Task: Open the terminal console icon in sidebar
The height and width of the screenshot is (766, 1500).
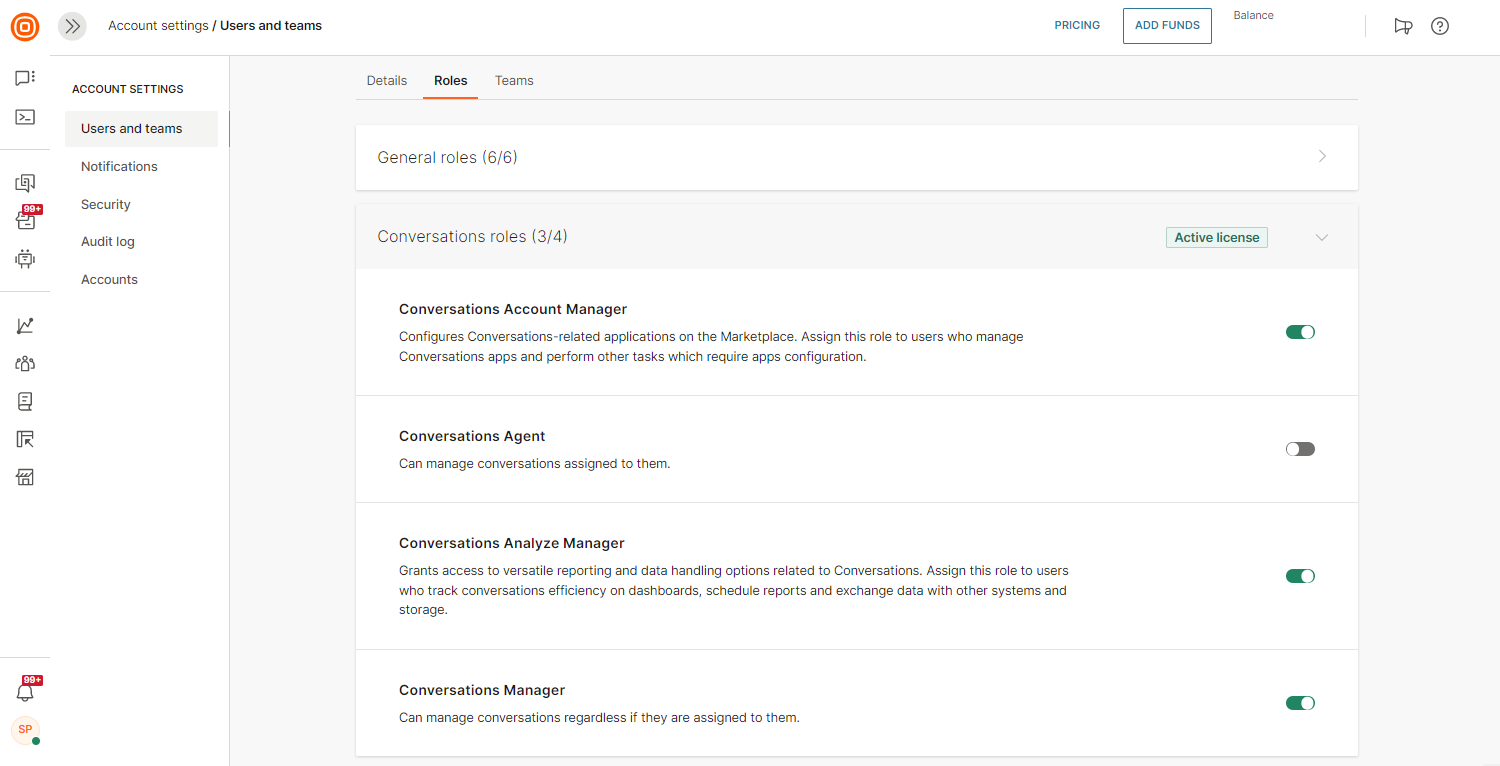Action: click(25, 117)
